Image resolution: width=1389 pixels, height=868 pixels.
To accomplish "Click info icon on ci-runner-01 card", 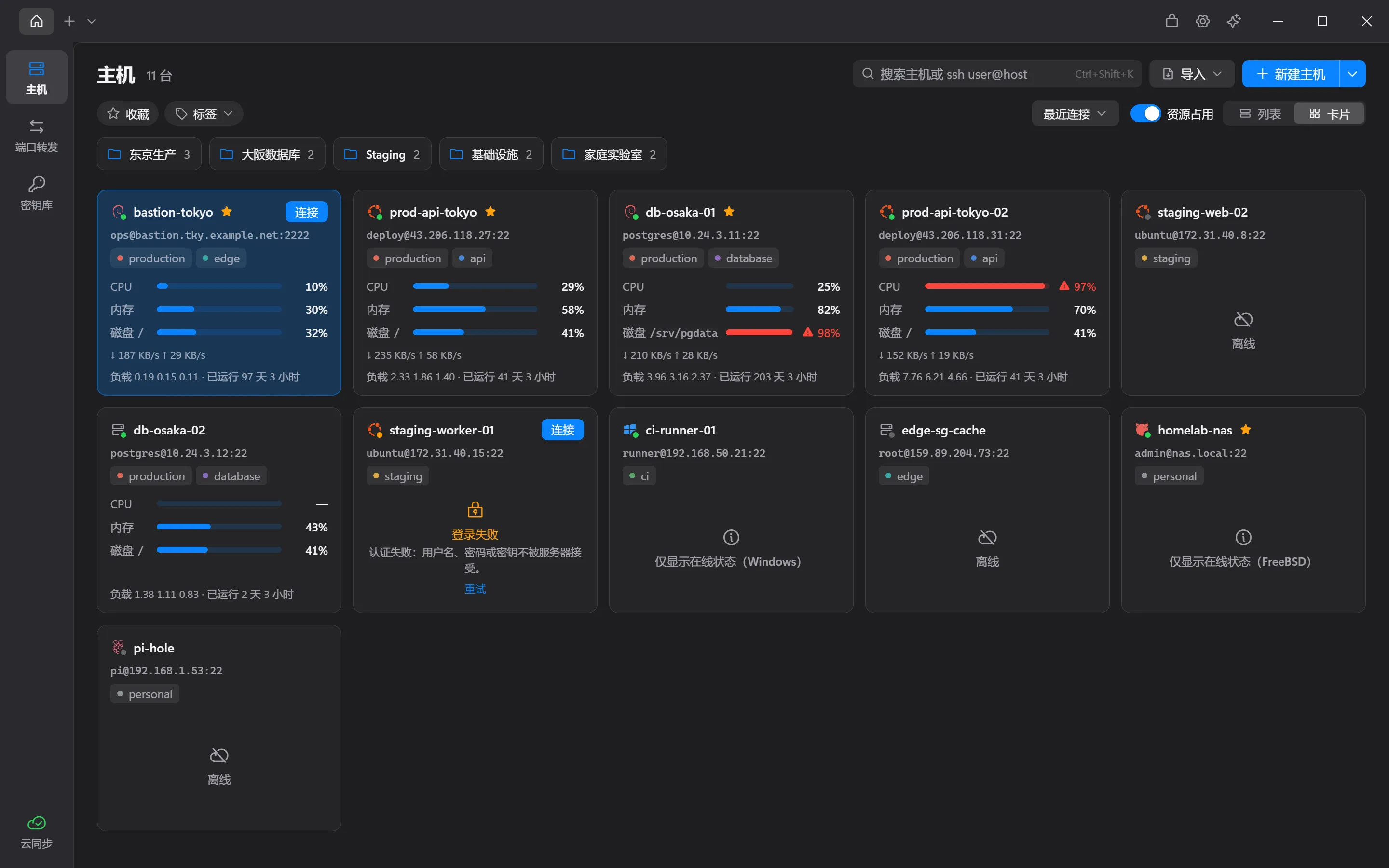I will [x=731, y=537].
